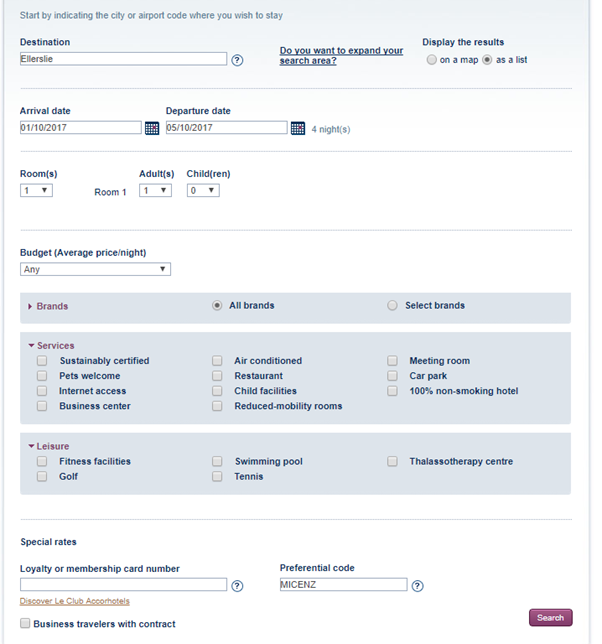This screenshot has width=602, height=644.
Task: Click the Destination text field
Action: [123, 59]
